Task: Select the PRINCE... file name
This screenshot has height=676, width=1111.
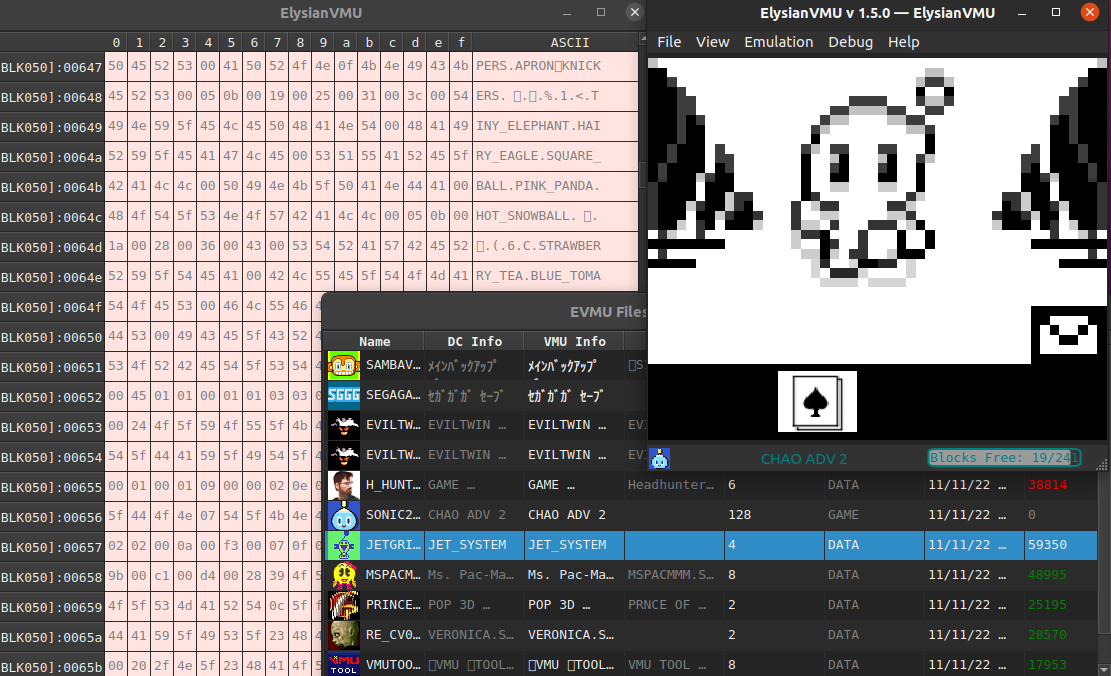Action: 393,604
